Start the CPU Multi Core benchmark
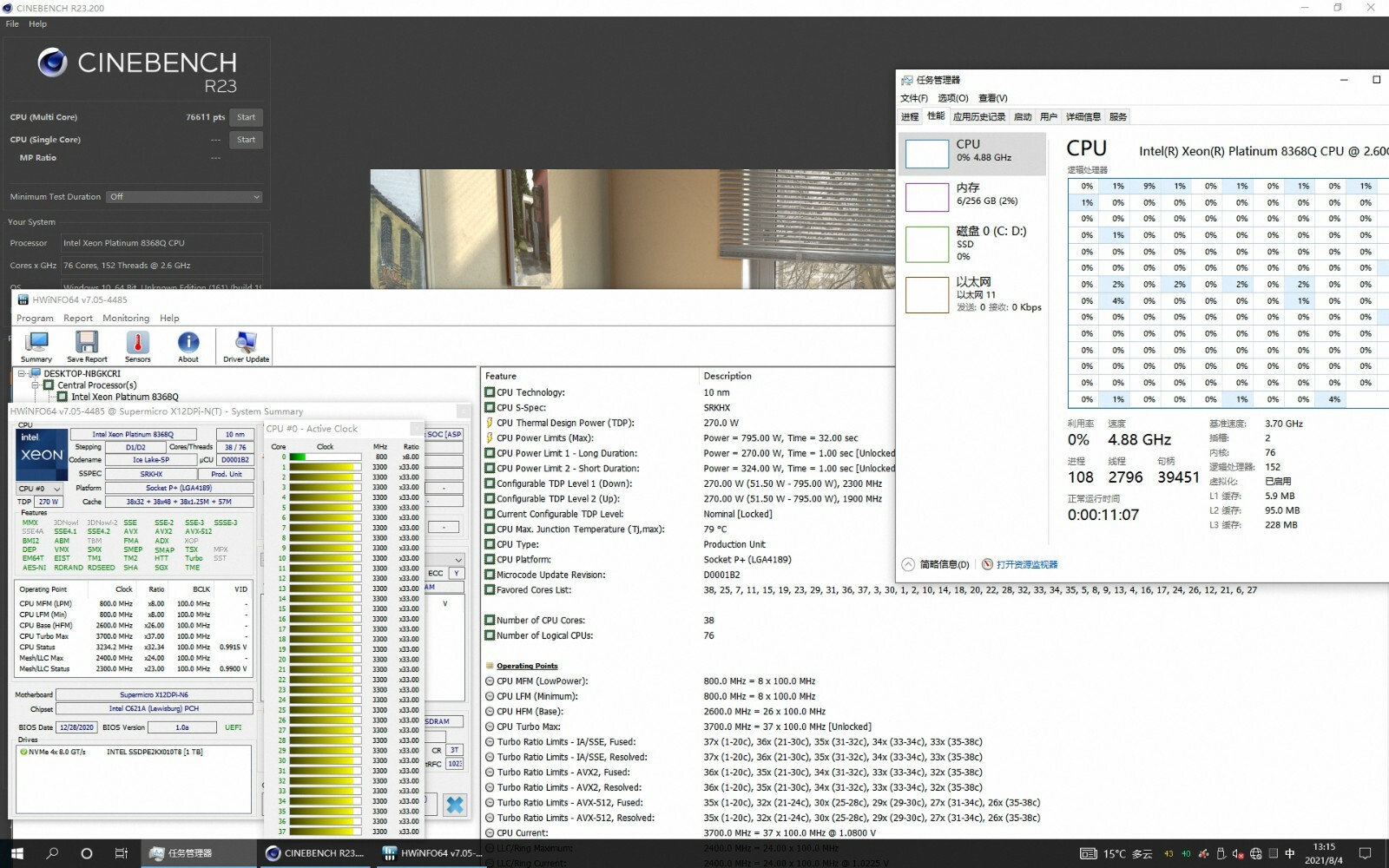This screenshot has height=868, width=1389. tap(247, 117)
